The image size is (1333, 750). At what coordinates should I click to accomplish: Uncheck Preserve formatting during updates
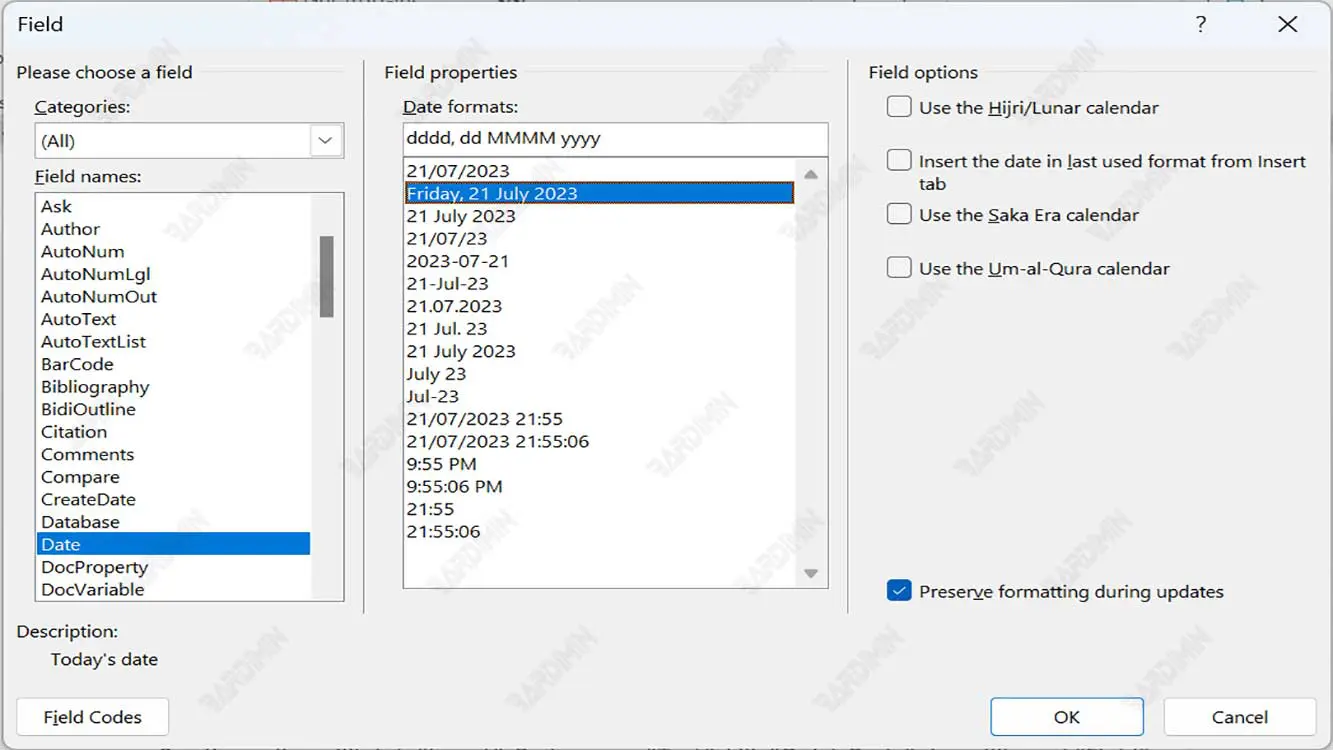point(899,590)
